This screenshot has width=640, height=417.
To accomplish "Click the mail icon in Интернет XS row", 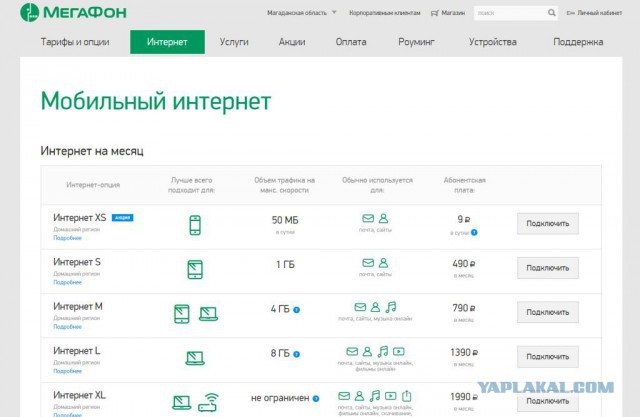I will coord(368,218).
